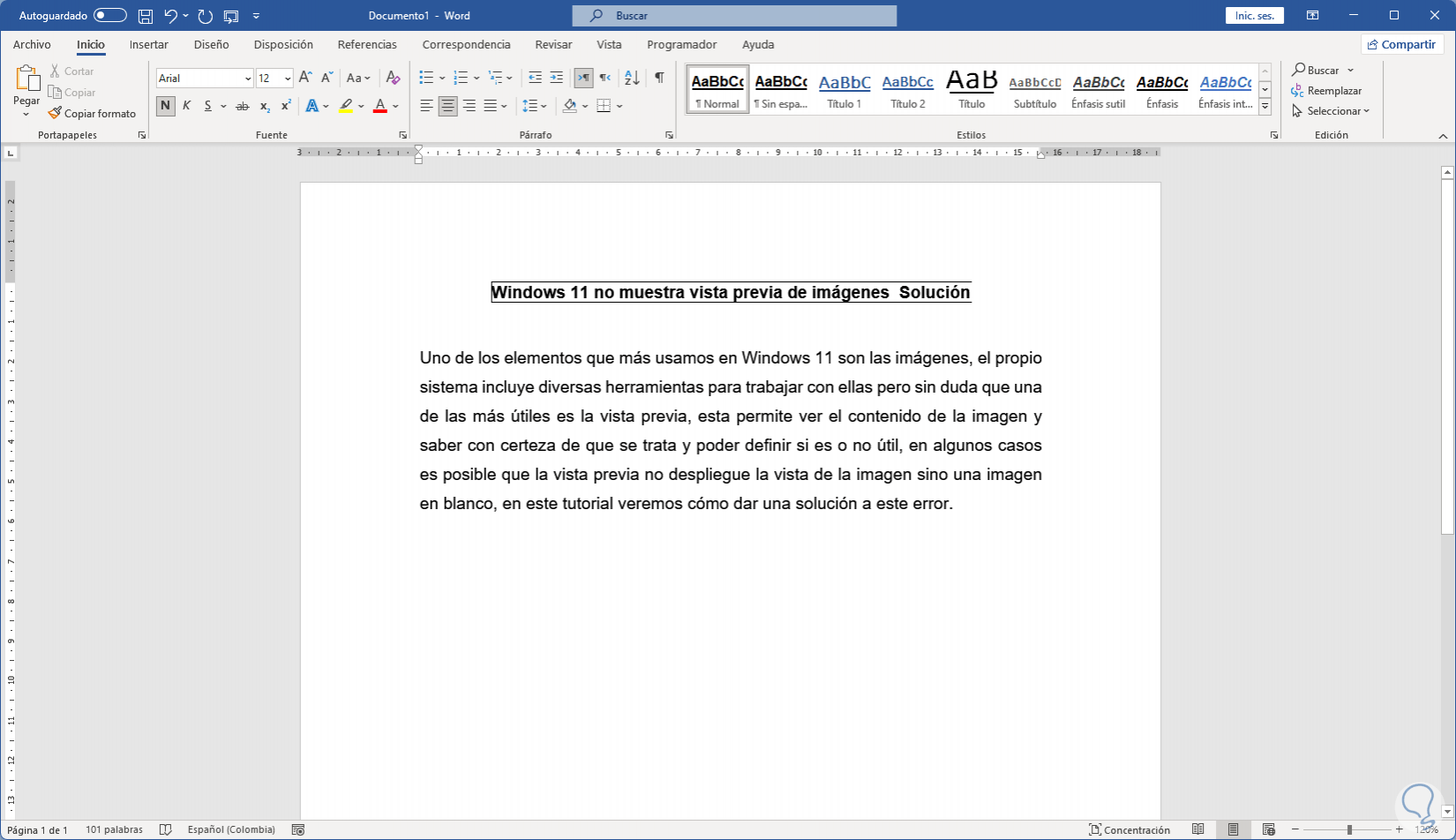
Task: Set right-to-left text direction
Action: 604,78
